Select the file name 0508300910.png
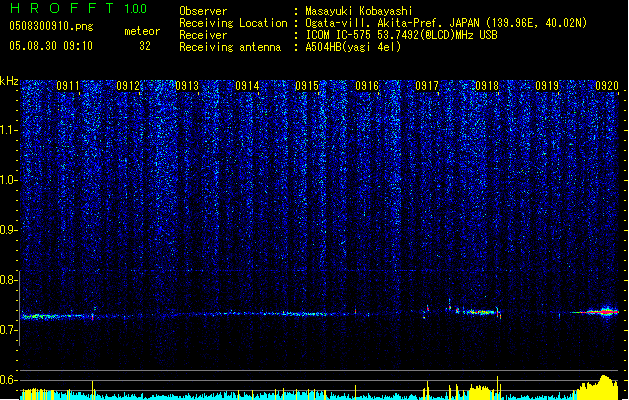Image resolution: width=629 pixels, height=400 pixels. point(51,26)
